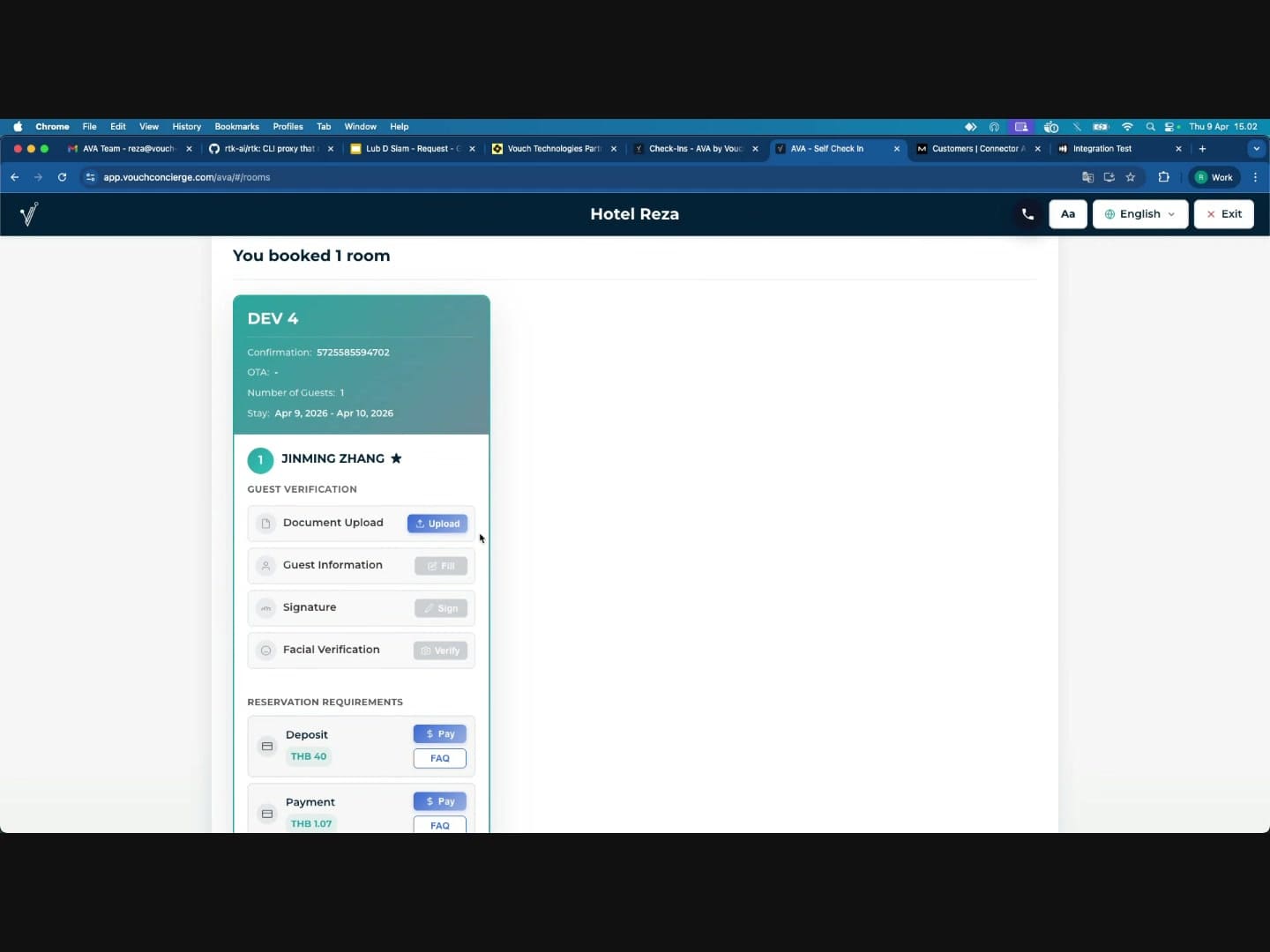Click the document icon beside Document Upload
Viewport: 1270px width, 952px height.
pyautogui.click(x=265, y=524)
